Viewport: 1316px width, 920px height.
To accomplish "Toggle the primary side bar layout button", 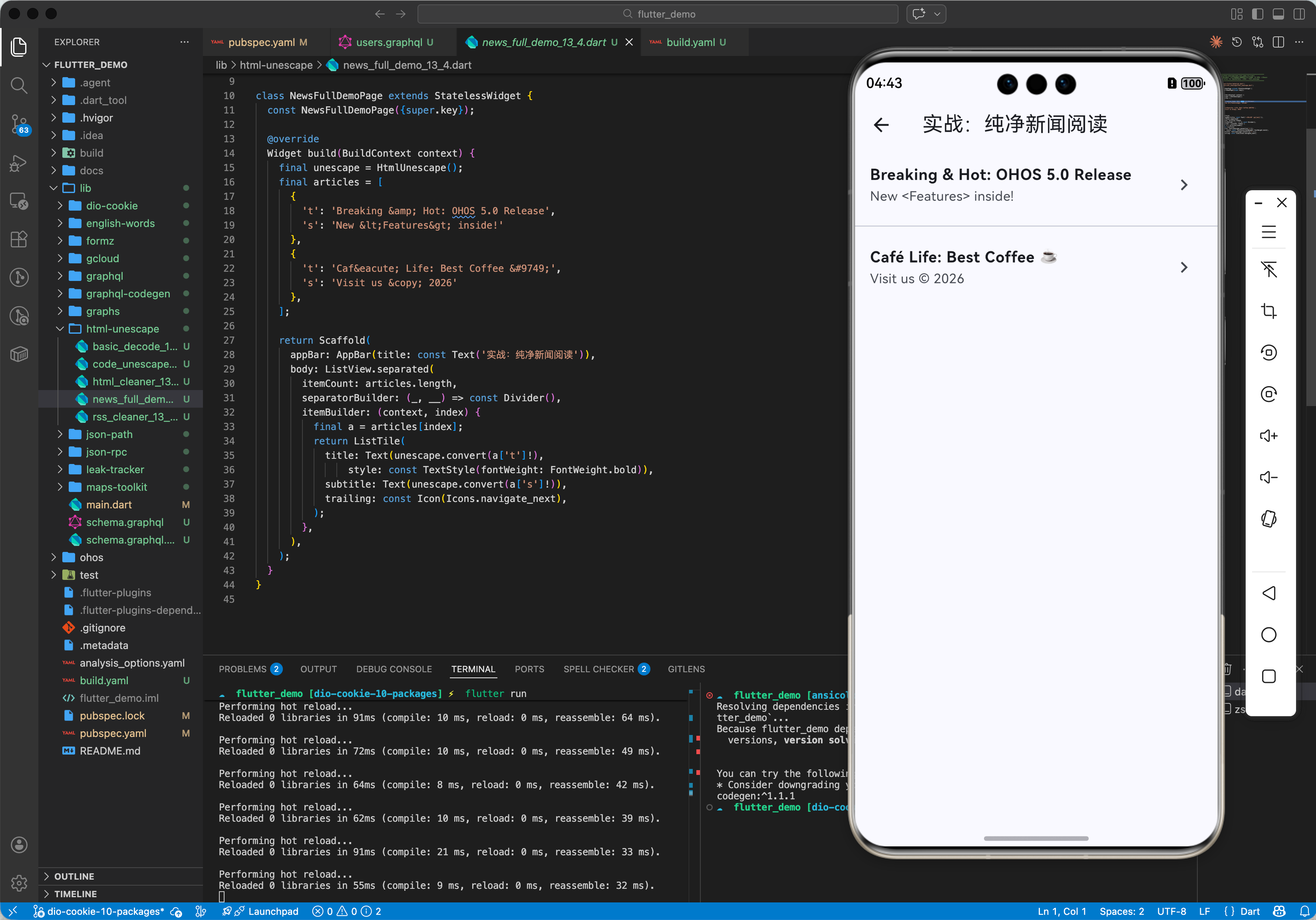I will pos(1258,14).
